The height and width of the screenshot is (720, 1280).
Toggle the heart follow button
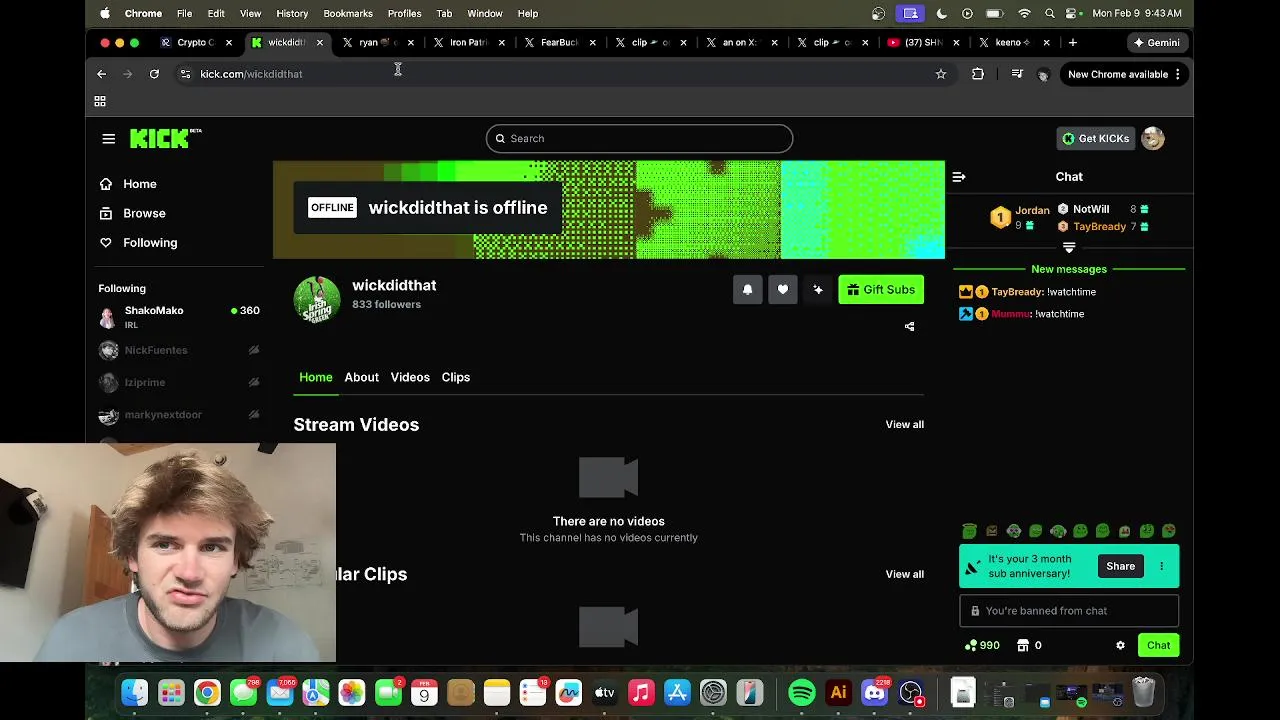(x=783, y=290)
